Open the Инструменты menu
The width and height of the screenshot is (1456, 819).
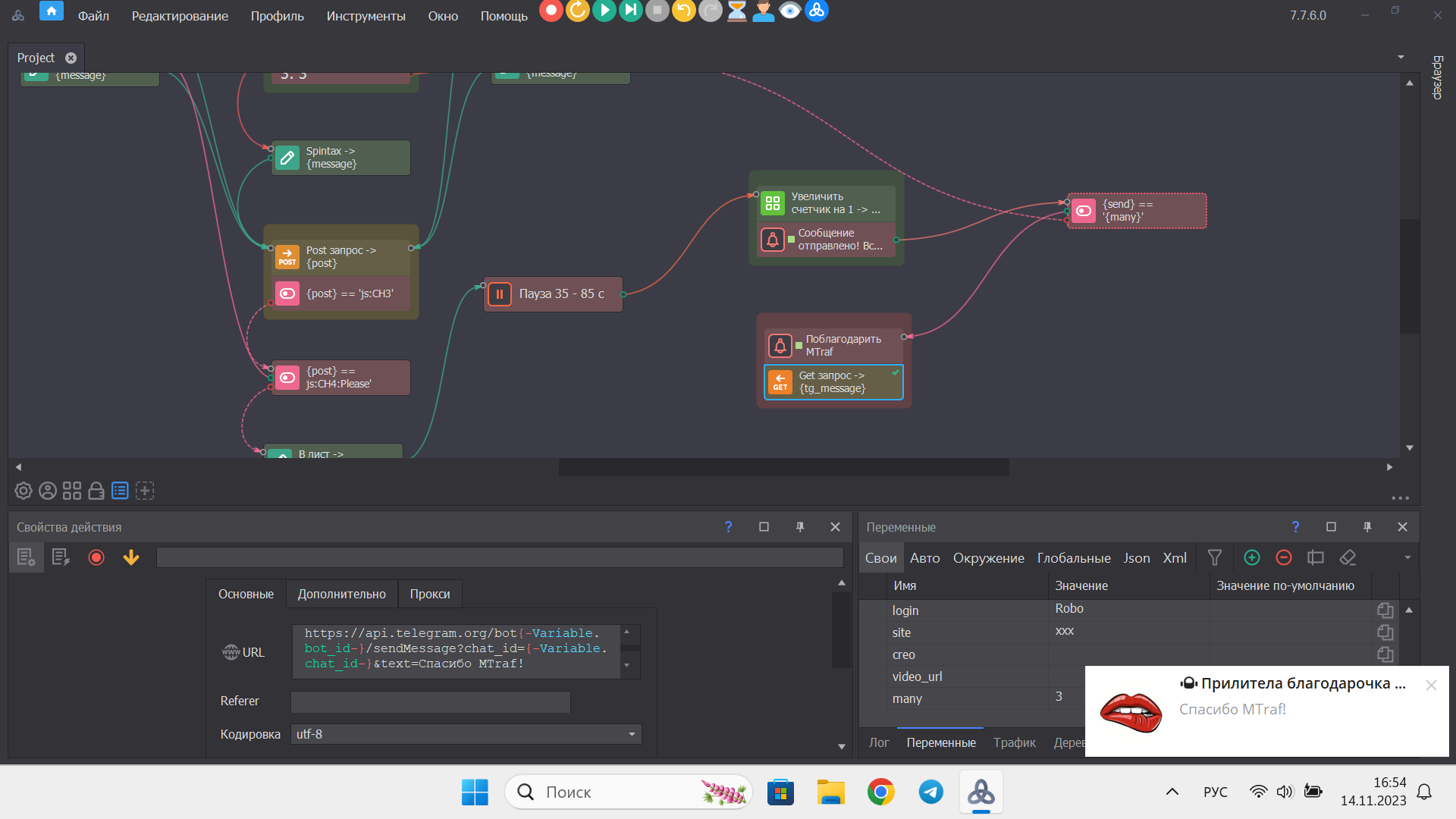366,16
